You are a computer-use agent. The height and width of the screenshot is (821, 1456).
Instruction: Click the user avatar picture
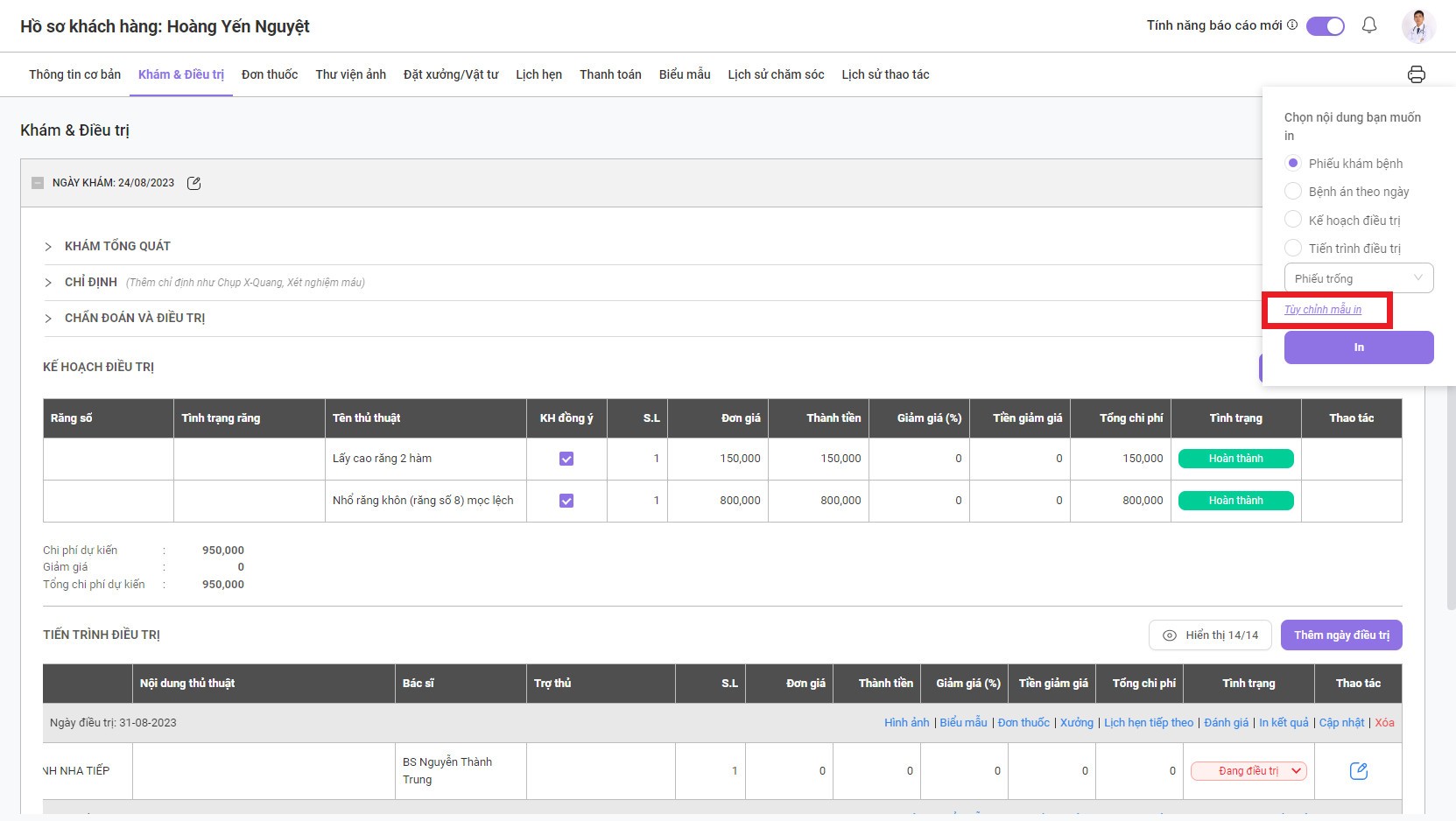1418,26
